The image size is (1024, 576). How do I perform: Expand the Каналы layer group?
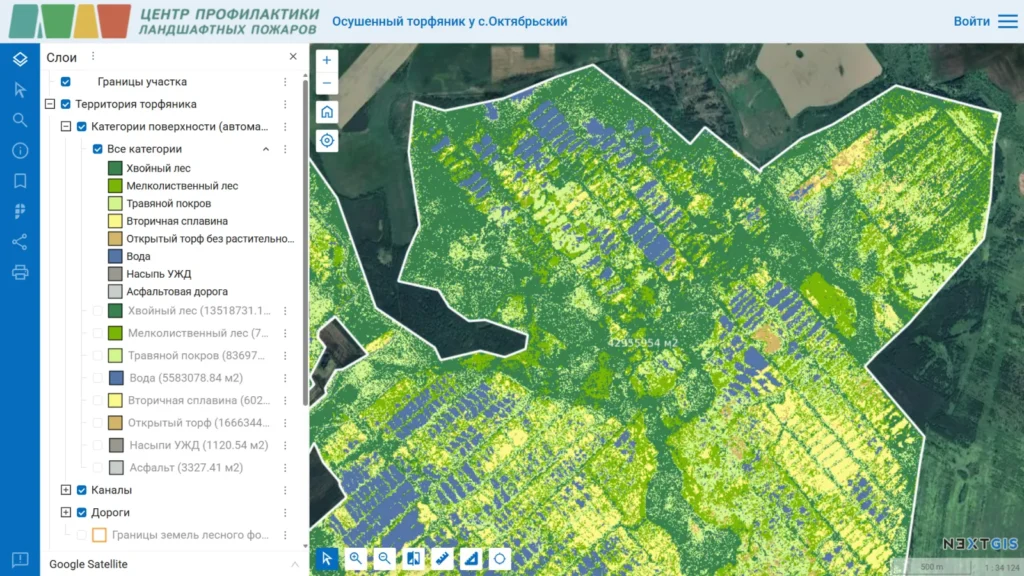click(66, 490)
